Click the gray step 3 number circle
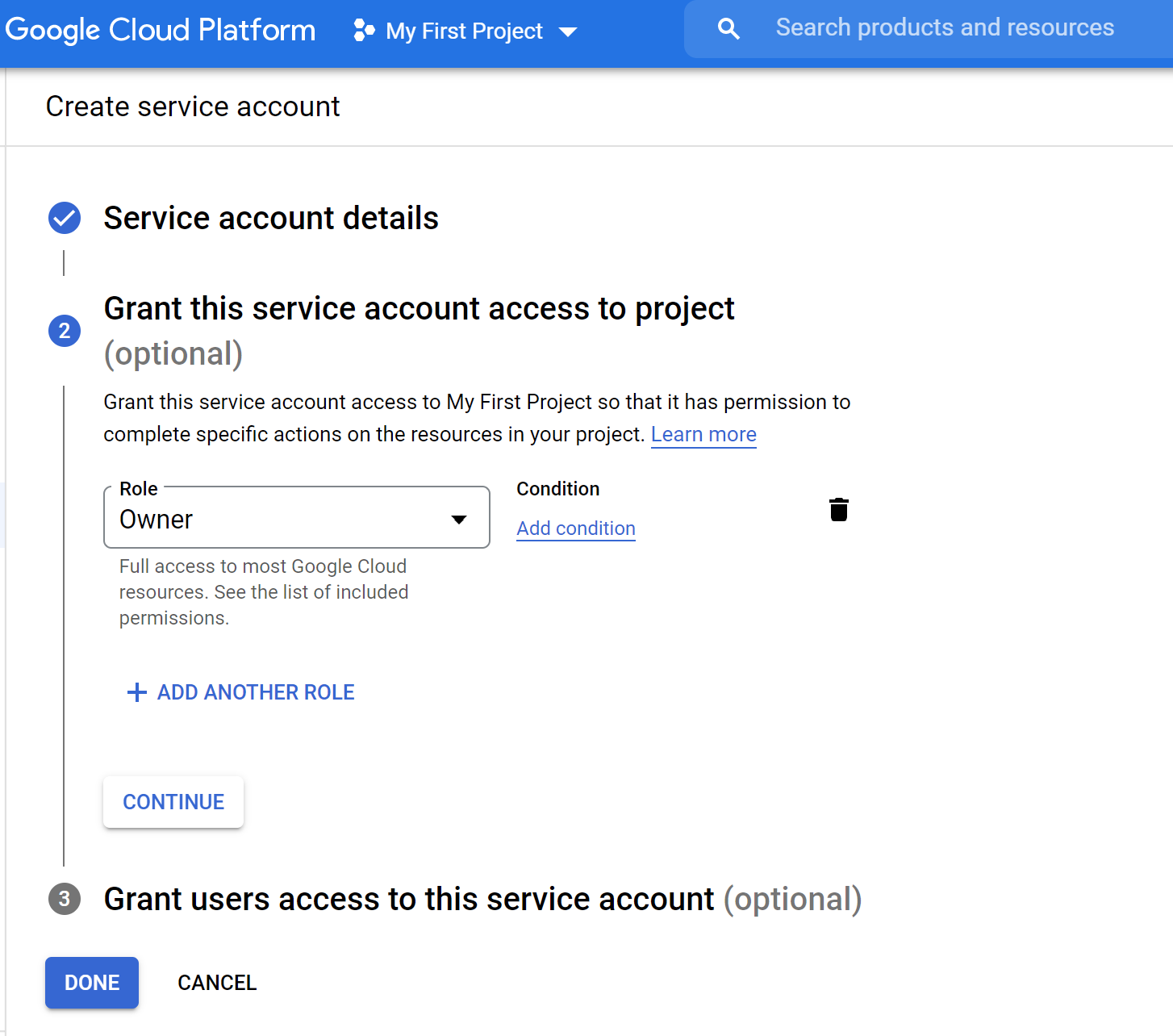This screenshot has width=1173, height=1036. [65, 899]
